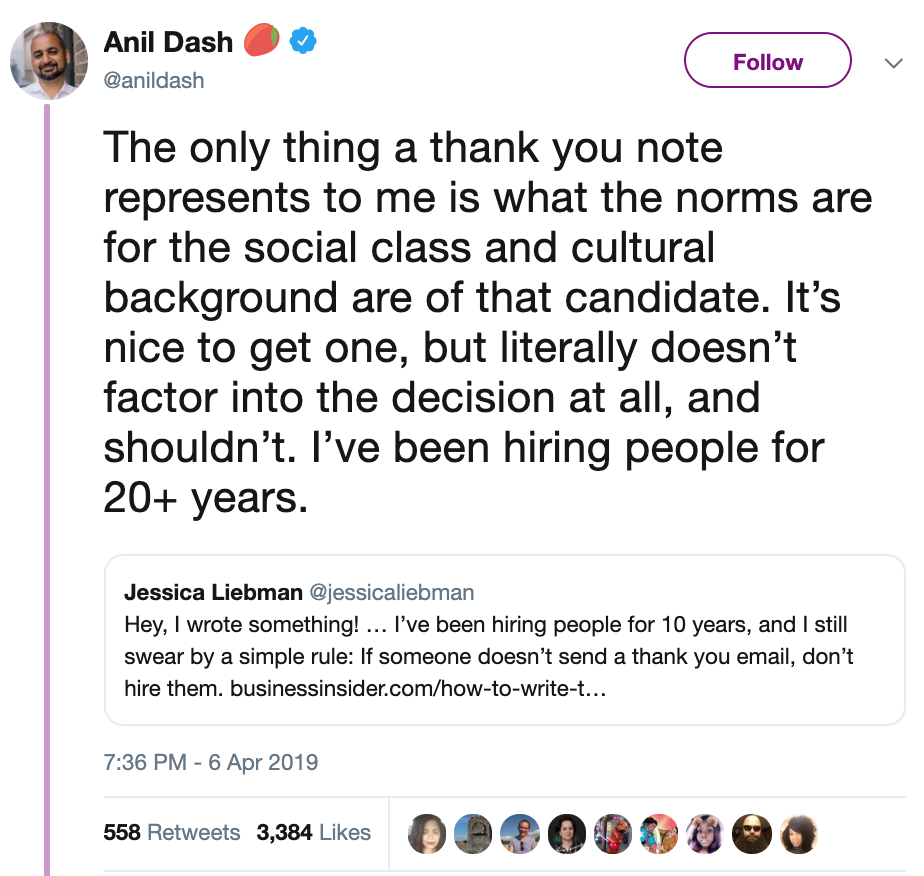Open the Anil Dash display name

pyautogui.click(x=169, y=42)
